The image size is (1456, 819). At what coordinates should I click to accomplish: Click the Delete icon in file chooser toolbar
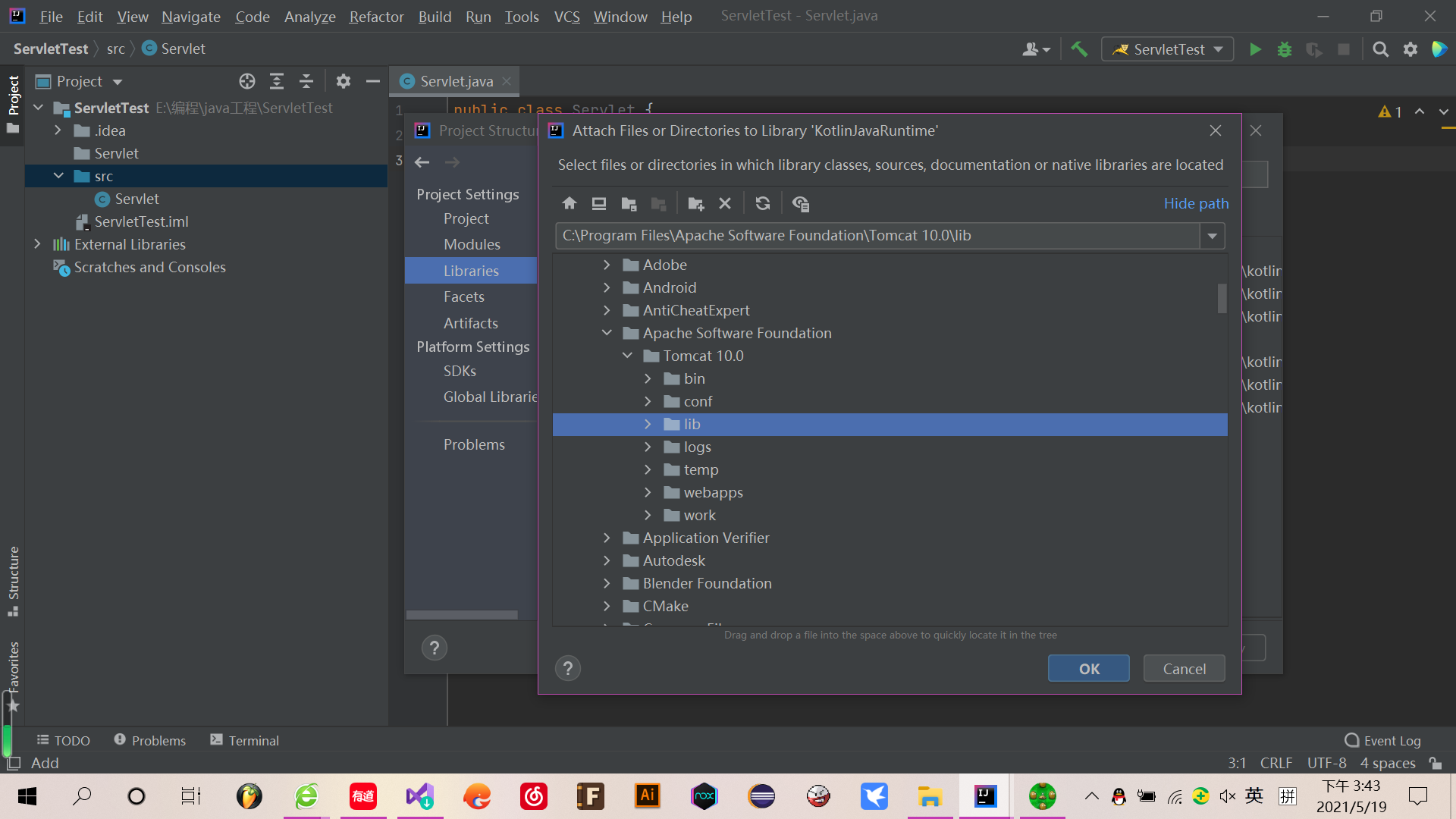click(724, 203)
